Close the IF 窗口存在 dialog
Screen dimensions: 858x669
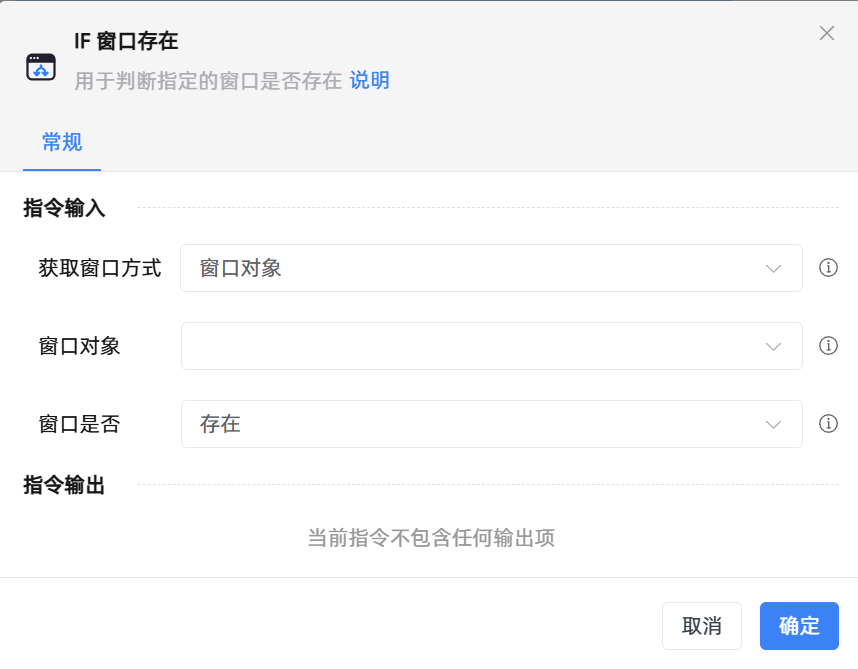tap(827, 33)
